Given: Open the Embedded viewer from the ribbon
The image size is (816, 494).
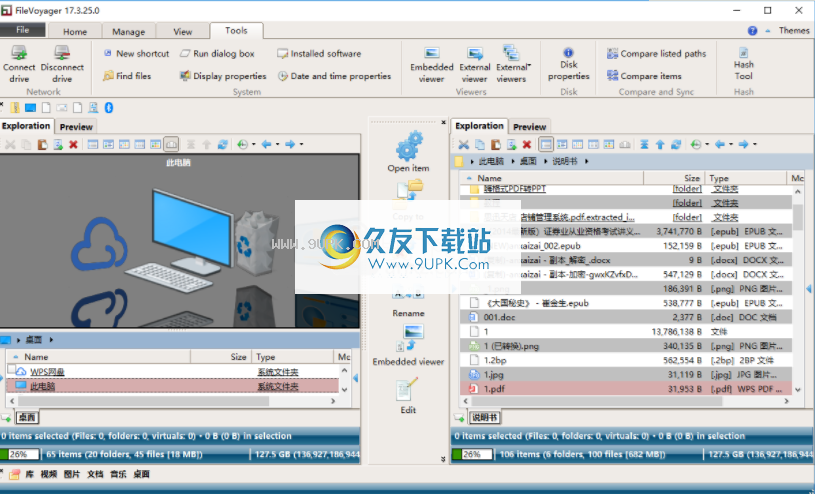Looking at the screenshot, I should [431, 65].
